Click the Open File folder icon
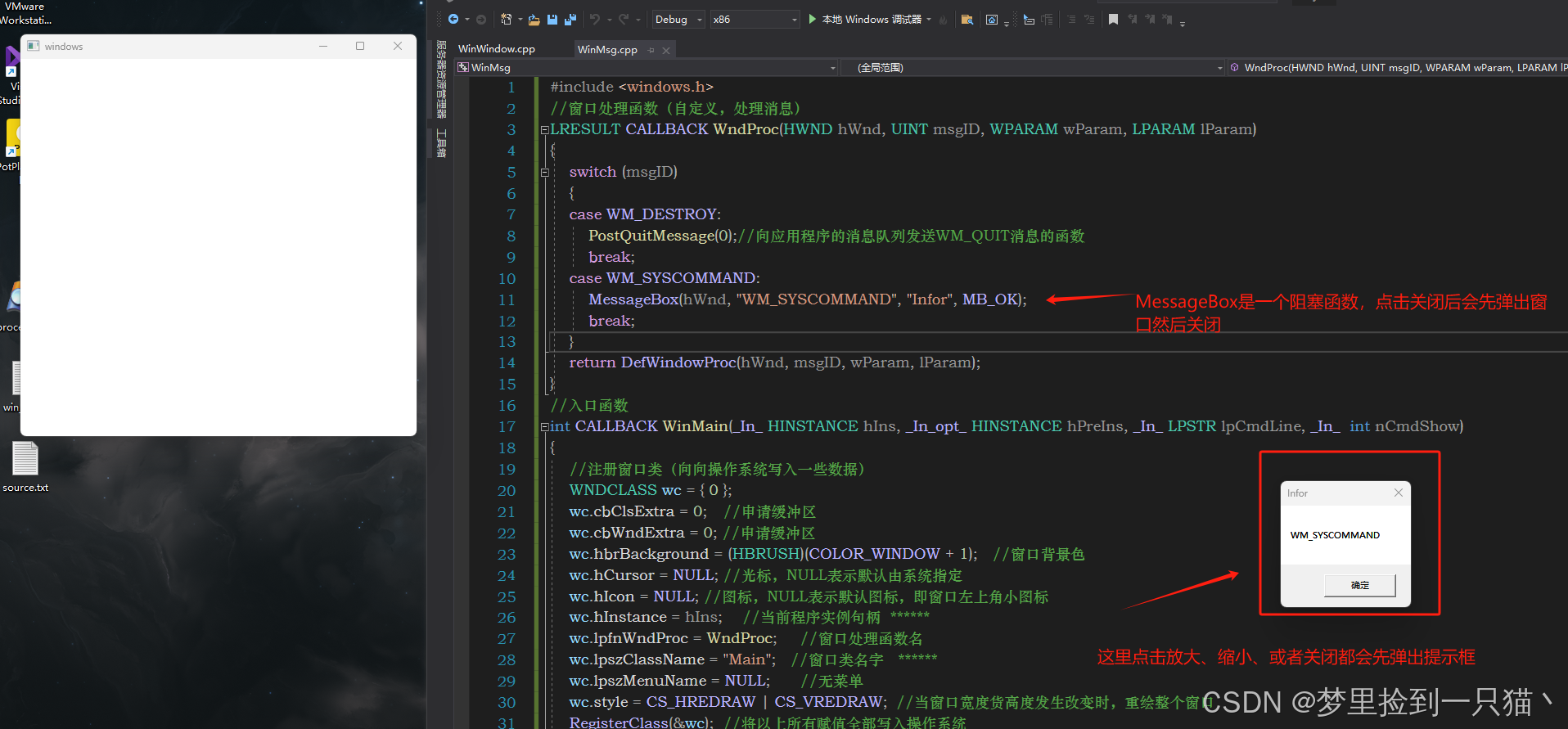1568x729 pixels. tap(534, 20)
